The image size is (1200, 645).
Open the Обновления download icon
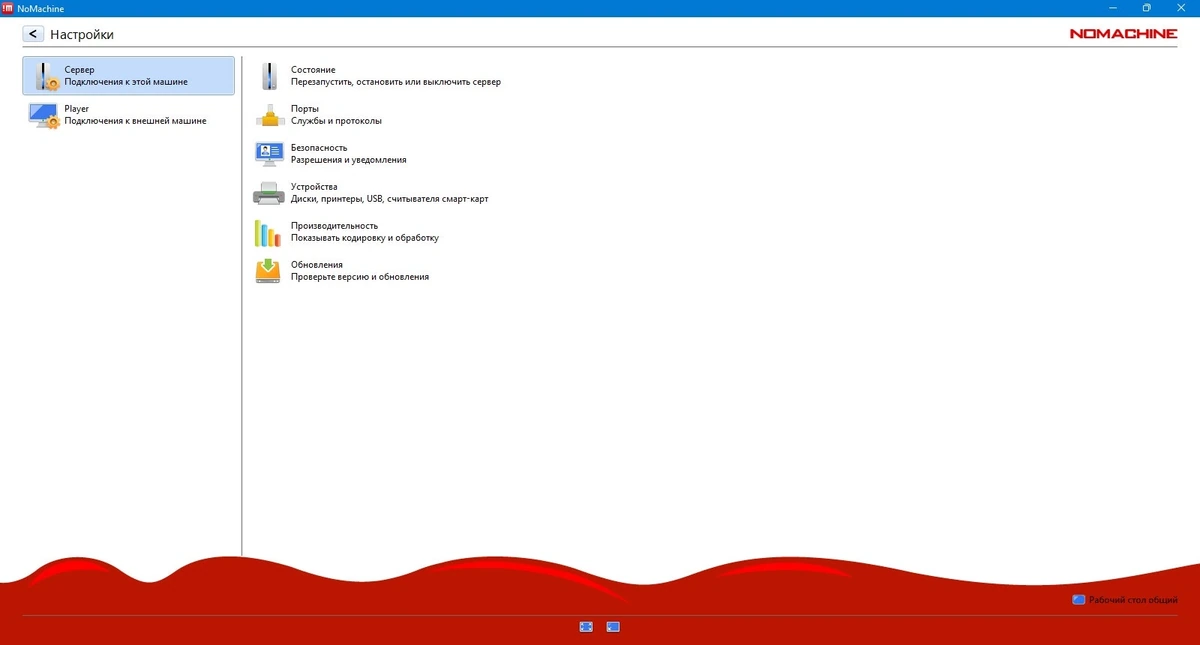click(268, 271)
